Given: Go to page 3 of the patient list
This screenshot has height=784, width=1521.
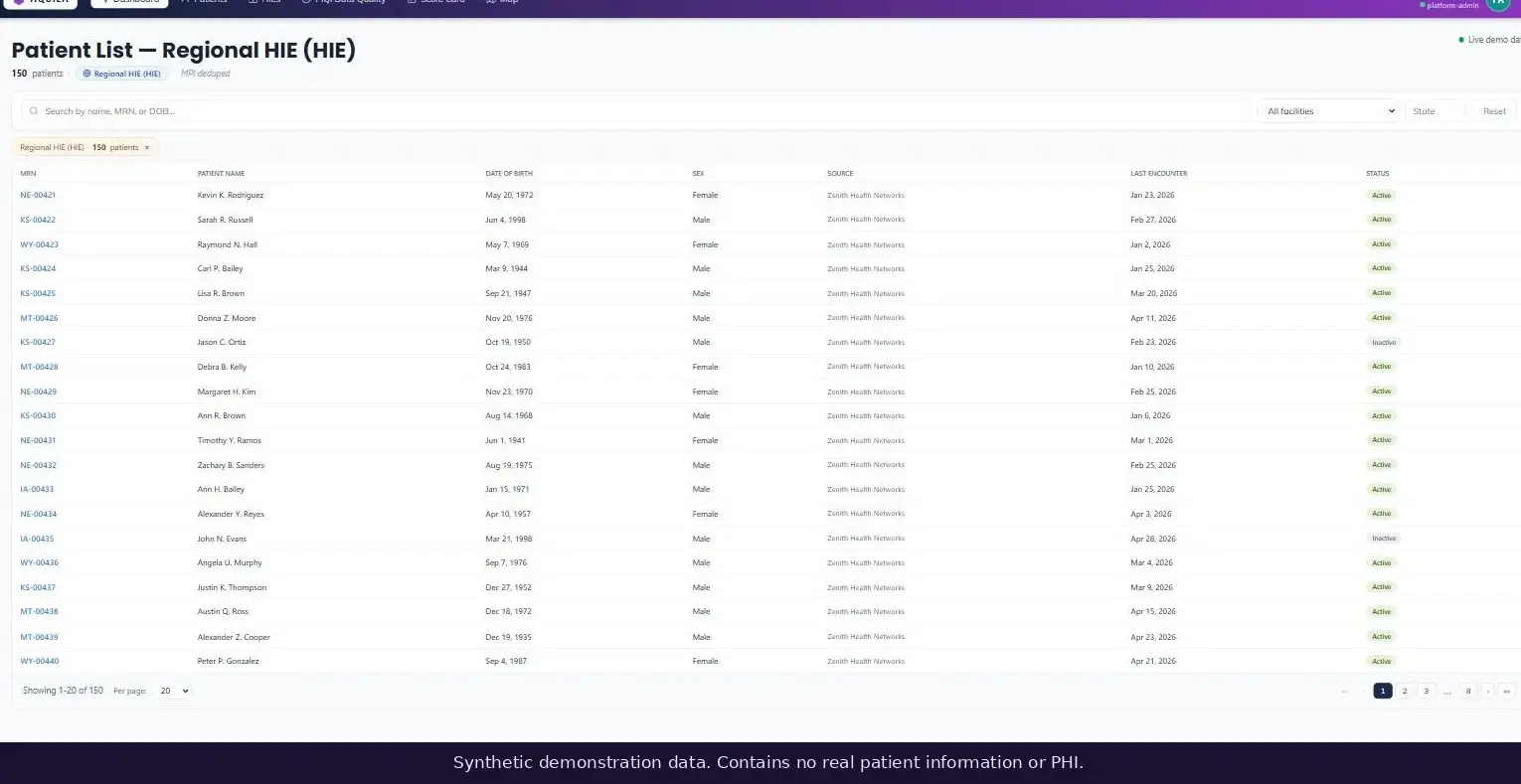Looking at the screenshot, I should (1426, 691).
